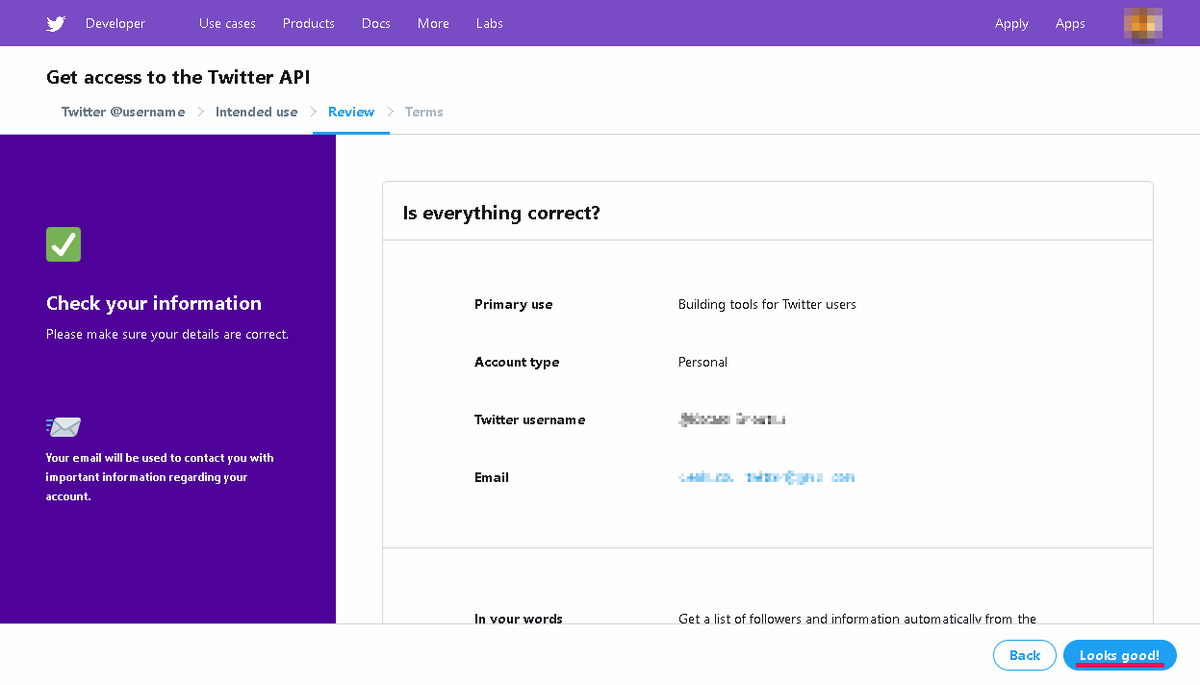Open the Developer home link

tap(115, 24)
